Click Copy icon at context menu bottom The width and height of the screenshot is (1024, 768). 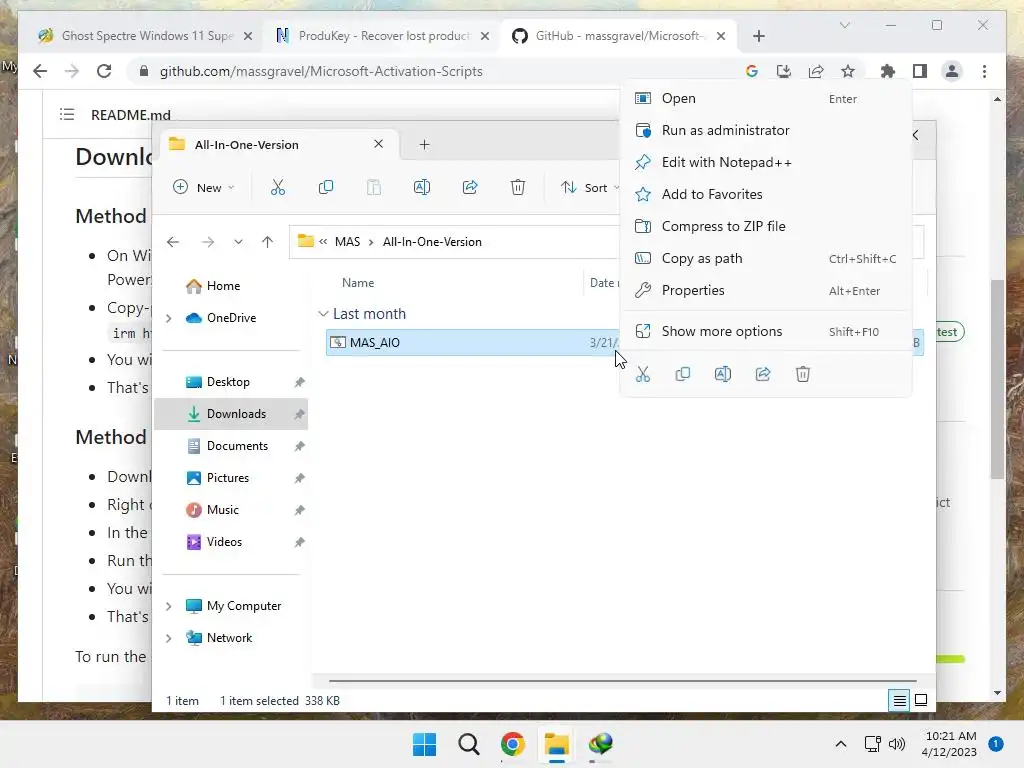(x=683, y=374)
